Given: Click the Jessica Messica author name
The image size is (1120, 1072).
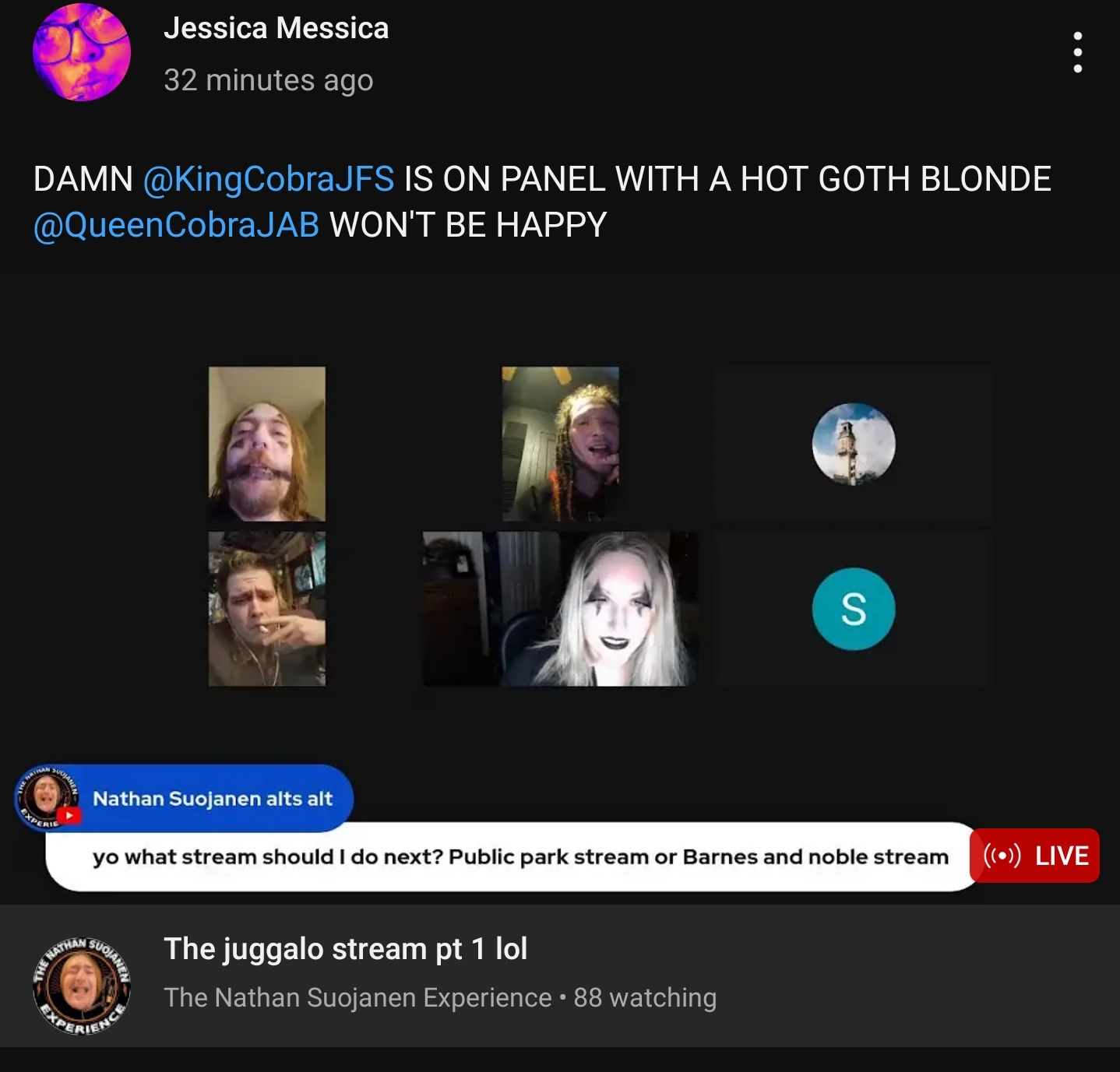Looking at the screenshot, I should tap(276, 28).
